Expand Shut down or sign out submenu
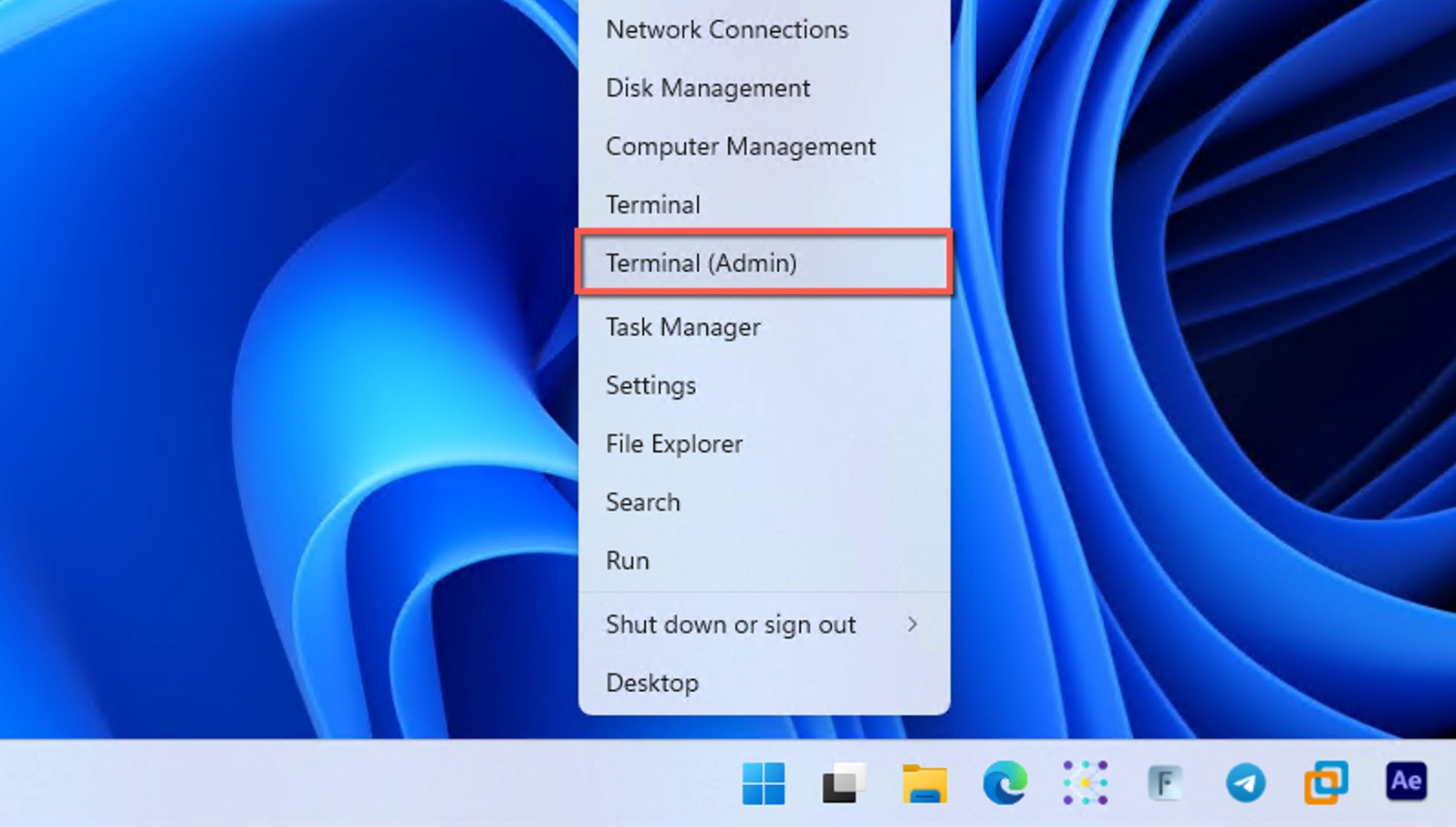Viewport: 1456px width, 827px height. coord(764,624)
